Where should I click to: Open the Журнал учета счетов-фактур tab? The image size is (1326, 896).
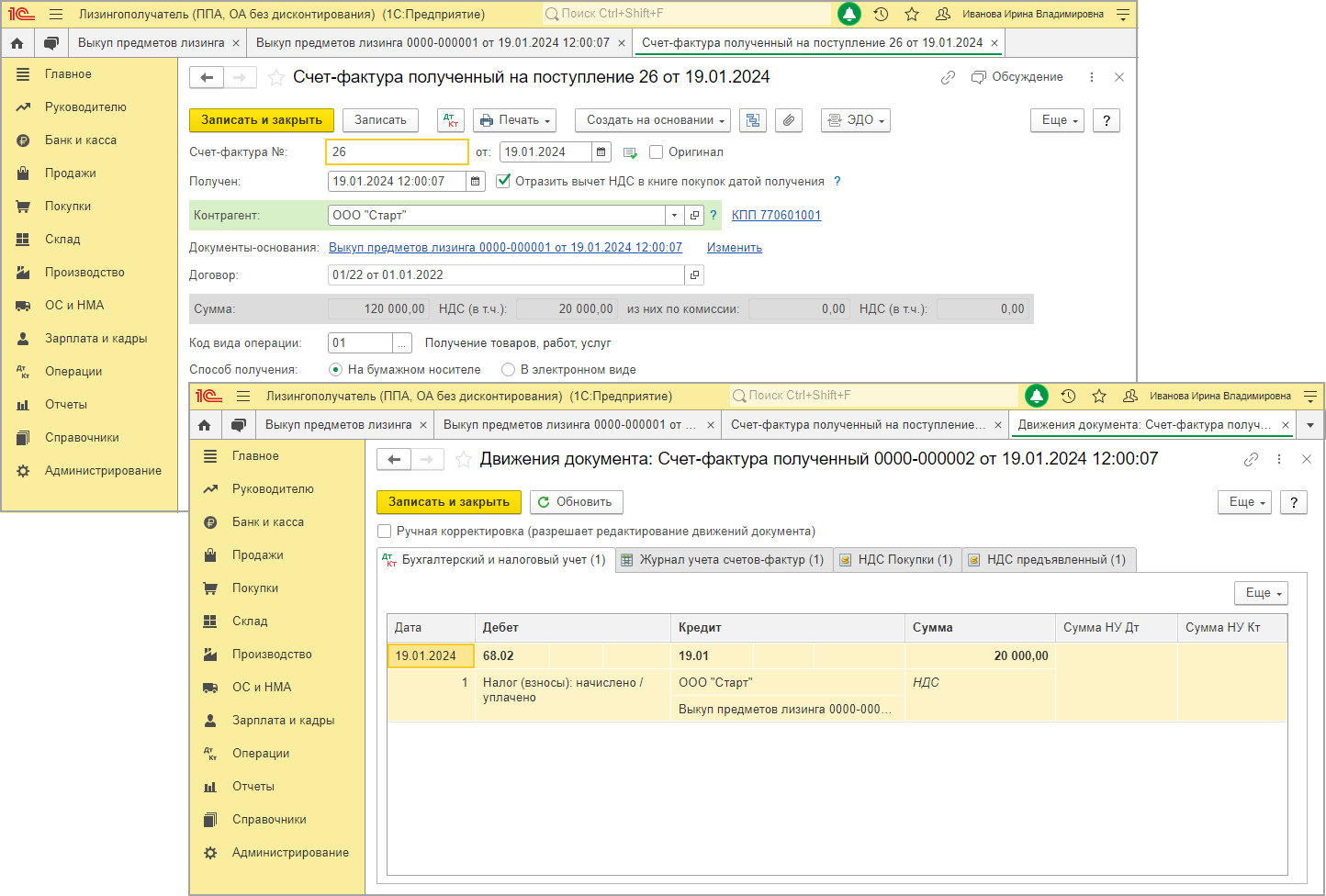724,560
